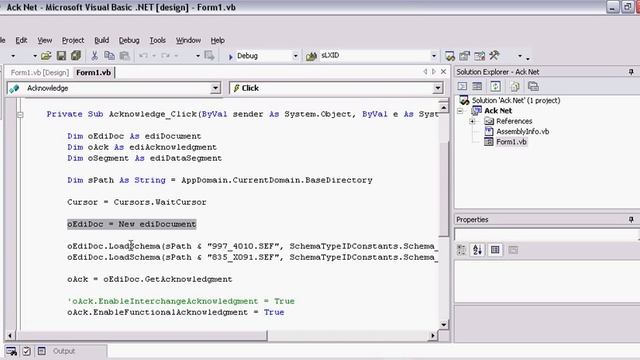
Task: Click the Open File toolbar icon
Action: (46, 56)
